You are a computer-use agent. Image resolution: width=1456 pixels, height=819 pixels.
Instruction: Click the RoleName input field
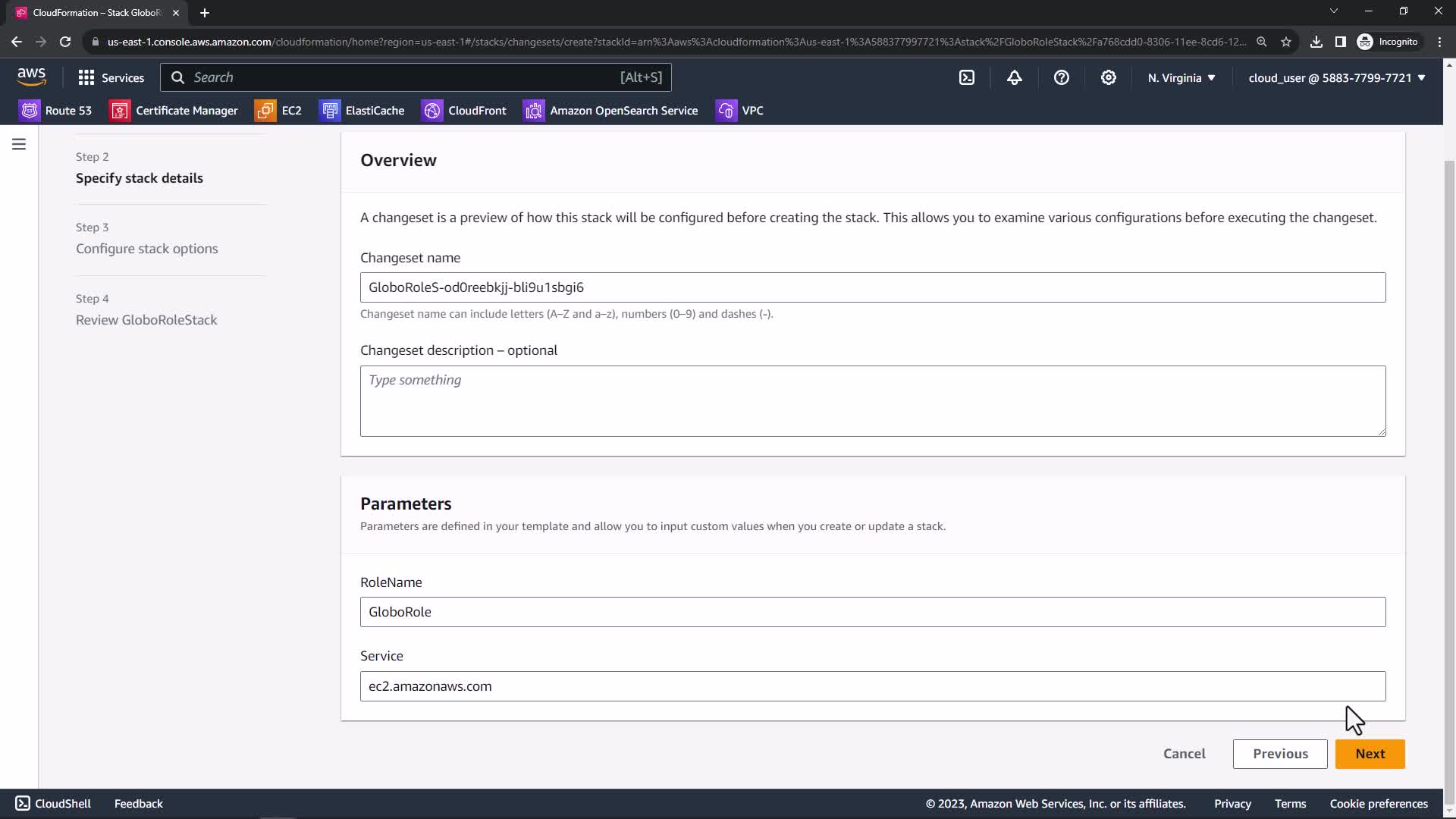872,612
